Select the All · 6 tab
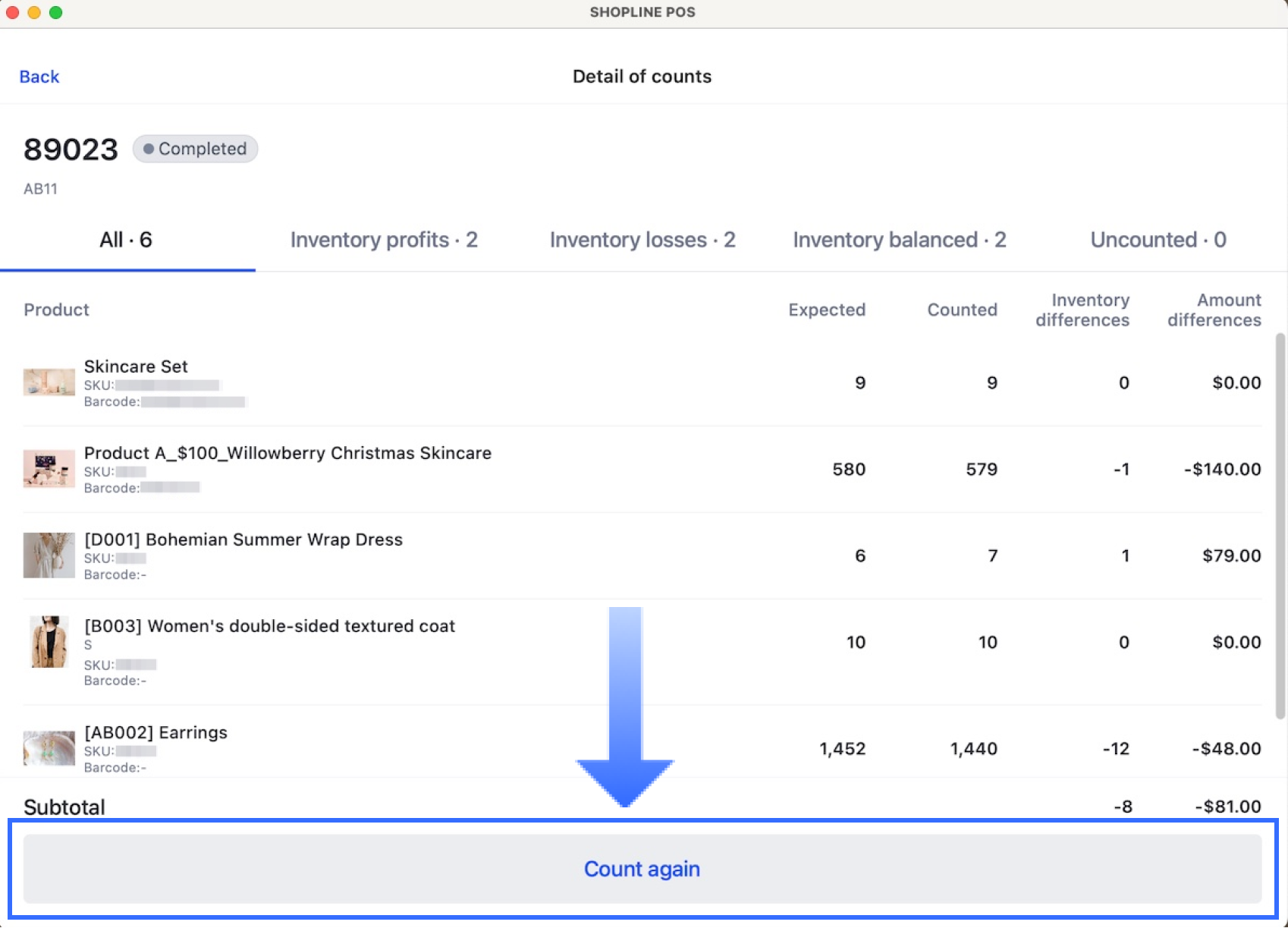The image size is (1288, 928). coord(126,240)
